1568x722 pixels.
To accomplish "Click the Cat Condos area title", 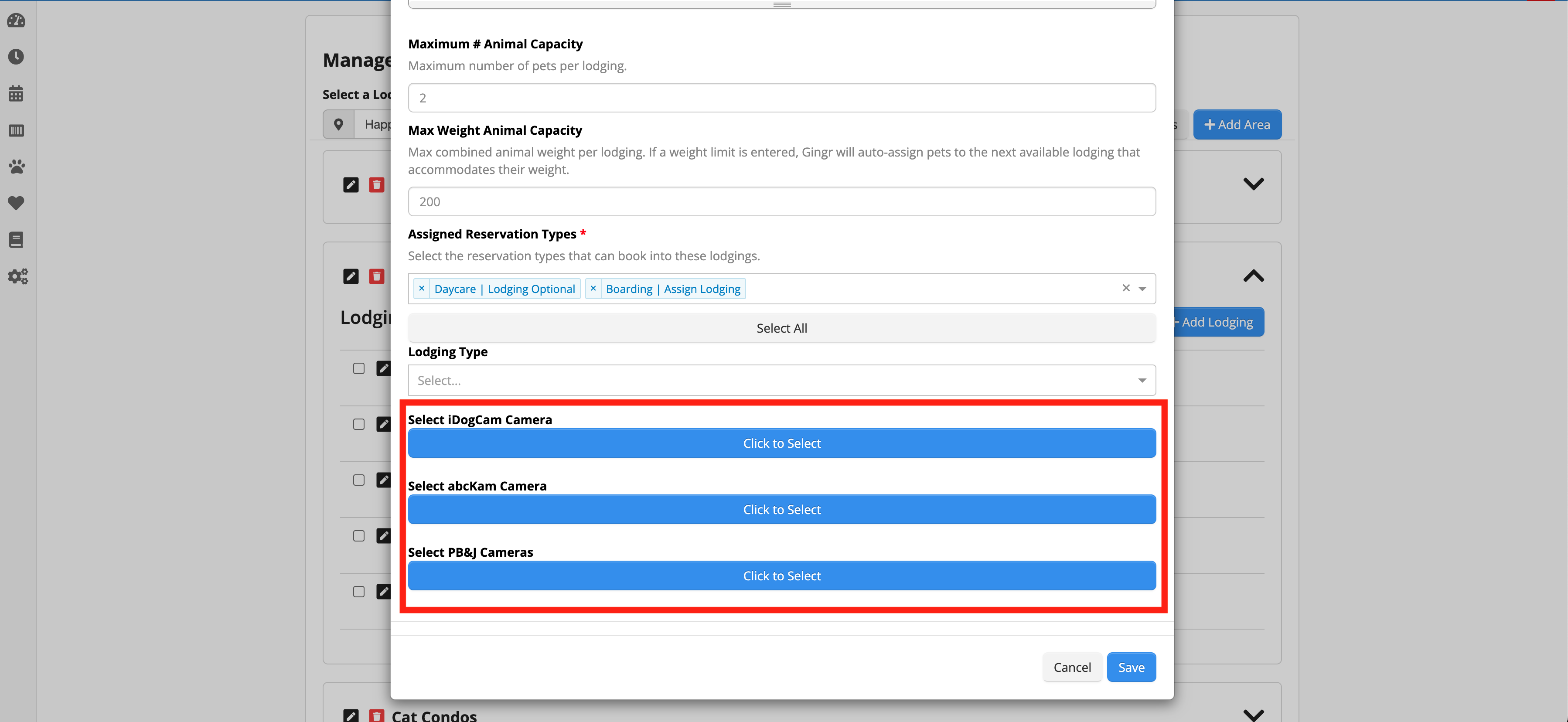I will (434, 716).
